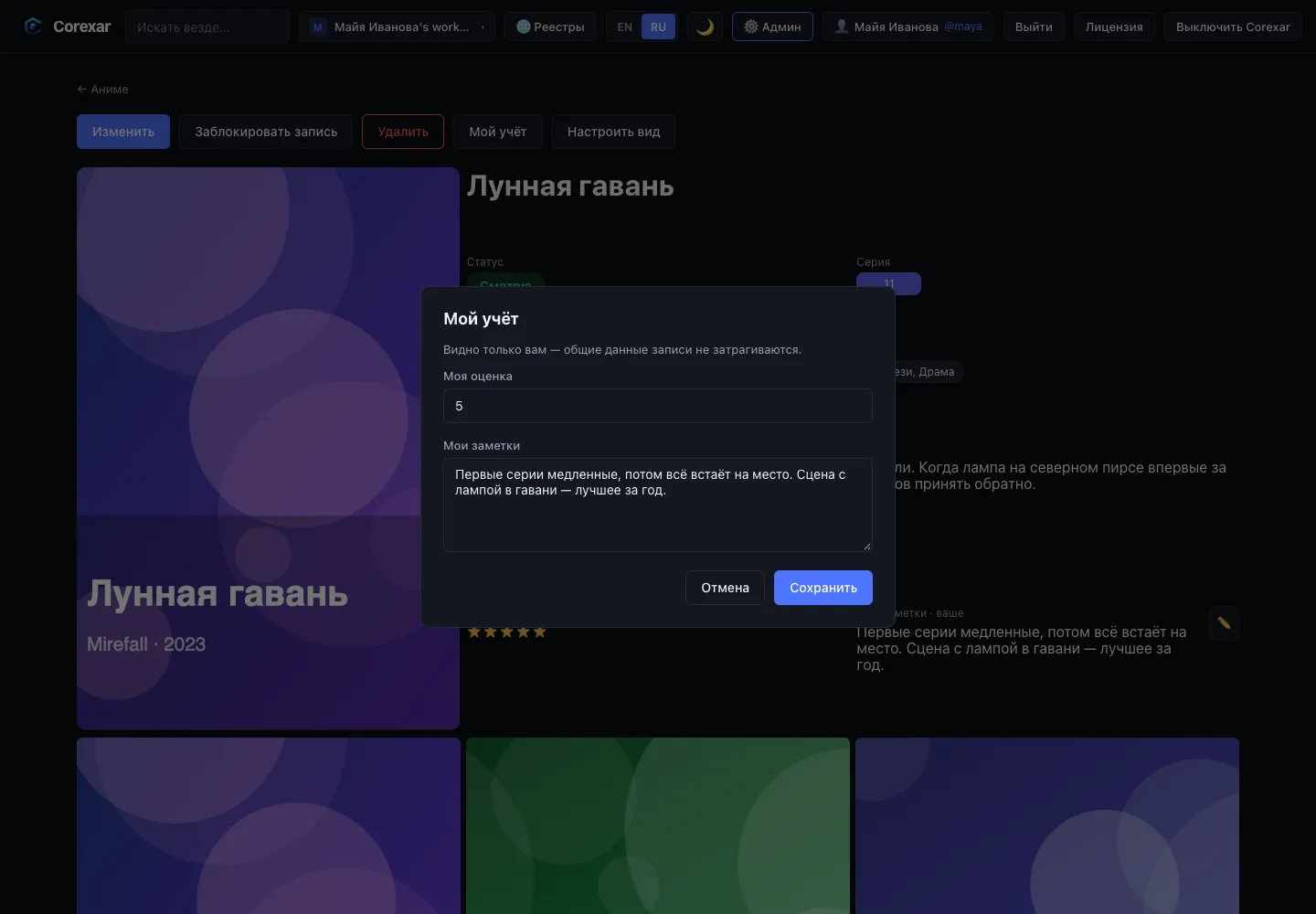Click the Лунная гавань page title

570,186
